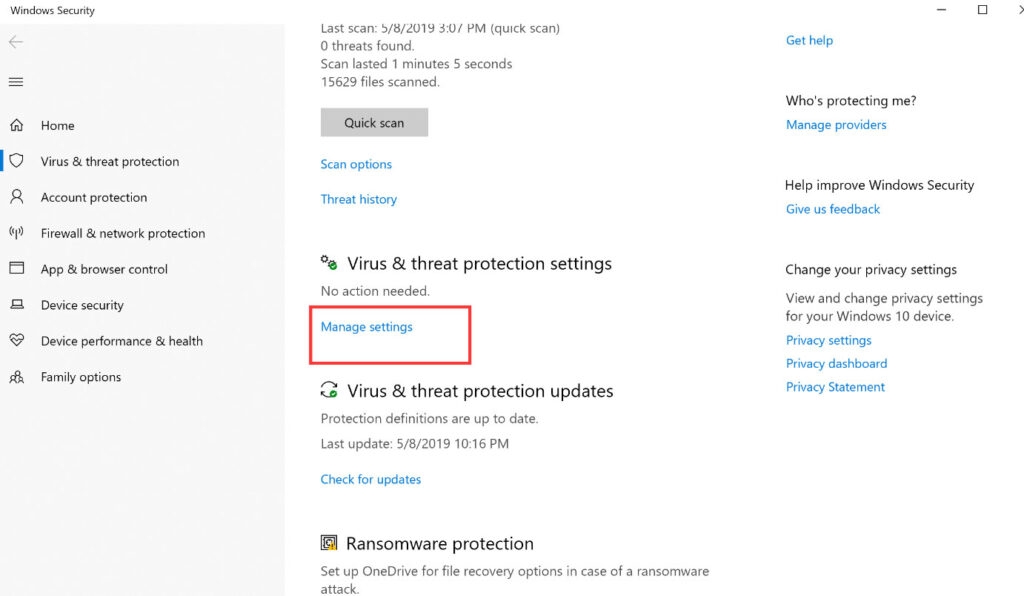
Task: Click Manage settings link
Action: (366, 326)
